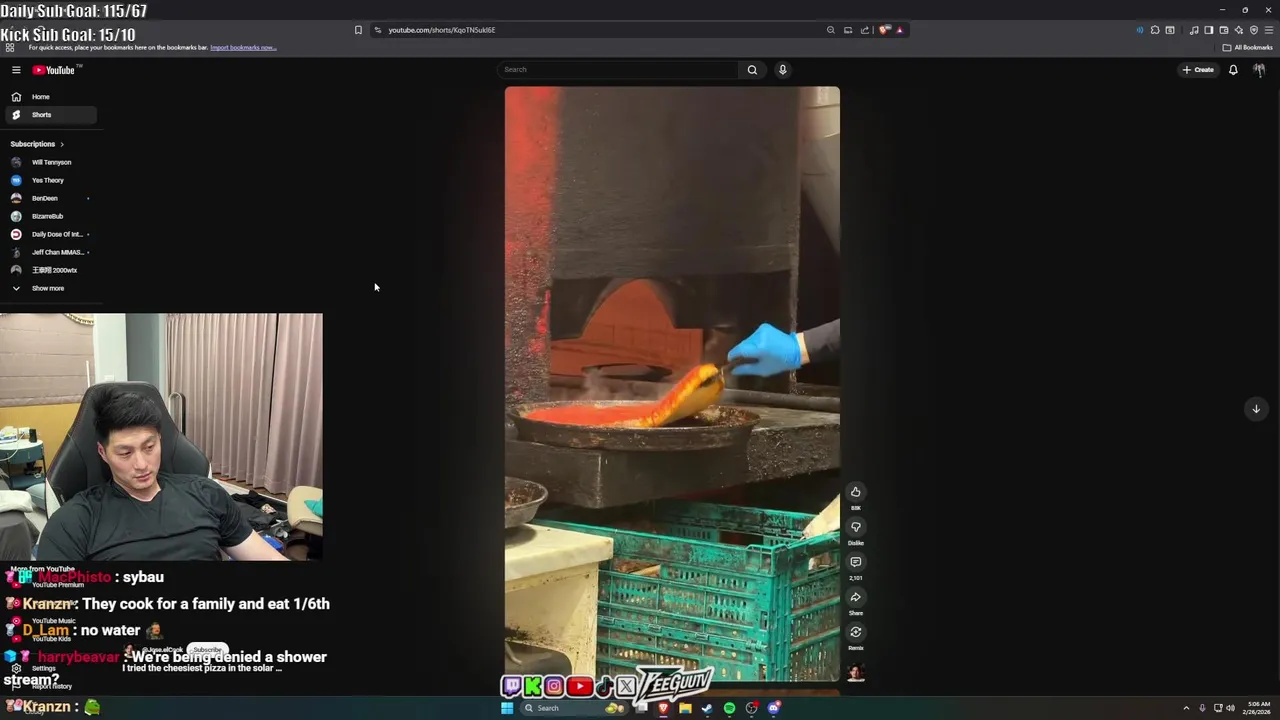Like the Short with thumbs up
Viewport: 1280px width, 720px height.
click(x=855, y=492)
